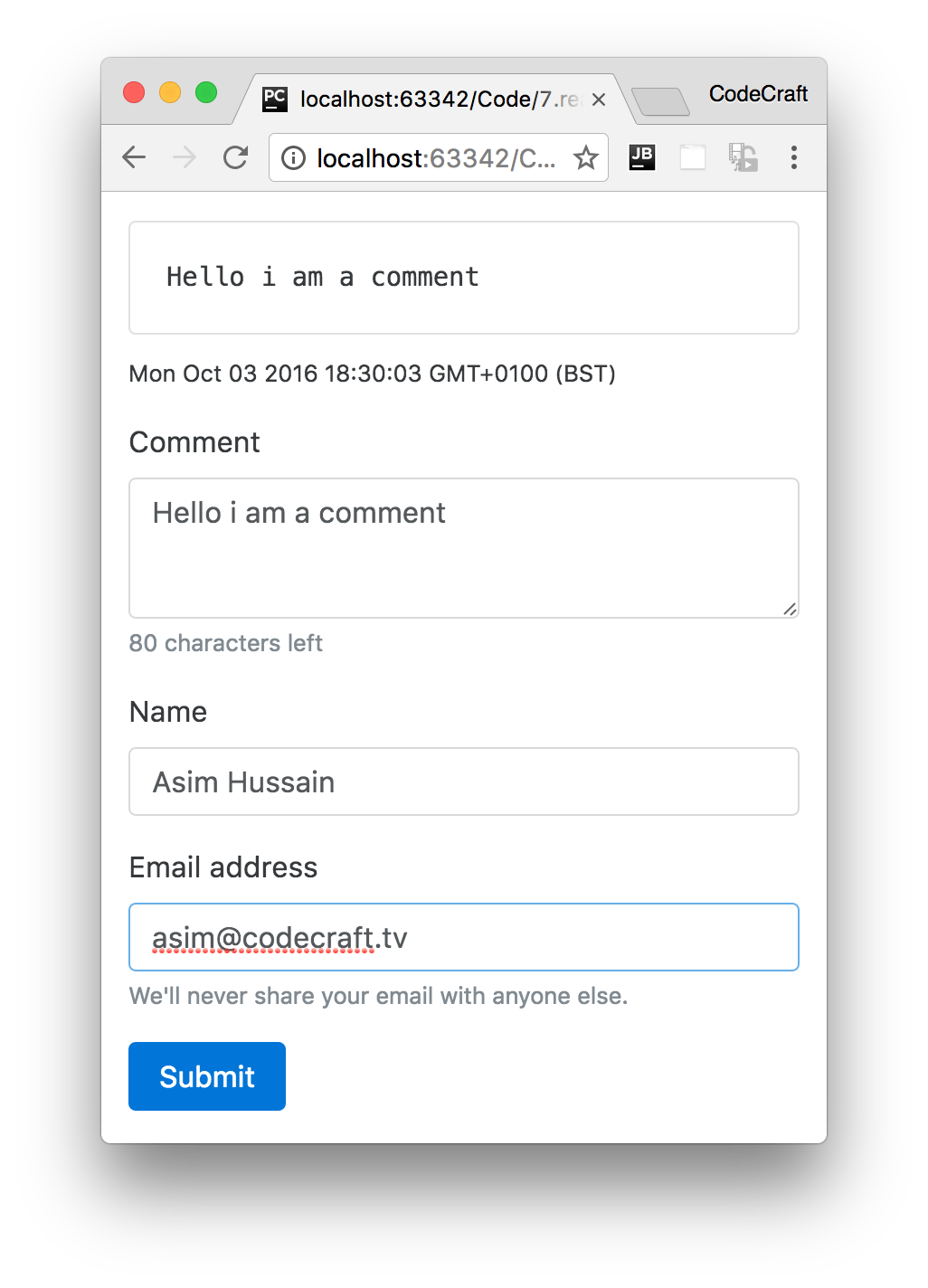The height and width of the screenshot is (1288, 928).
Task: Click the back navigation arrow
Action: [134, 156]
